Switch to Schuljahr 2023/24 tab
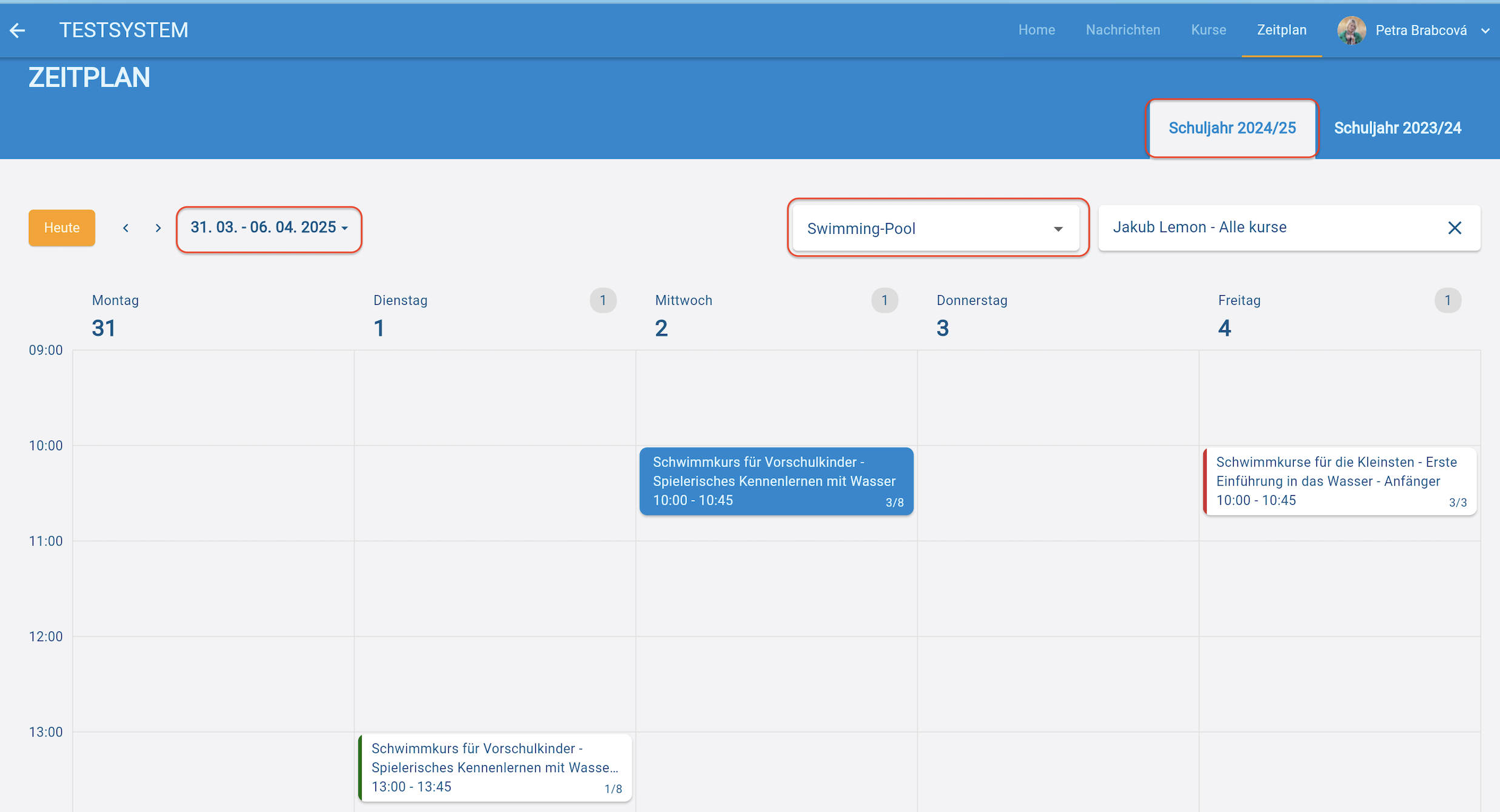1500x812 pixels. (1397, 128)
